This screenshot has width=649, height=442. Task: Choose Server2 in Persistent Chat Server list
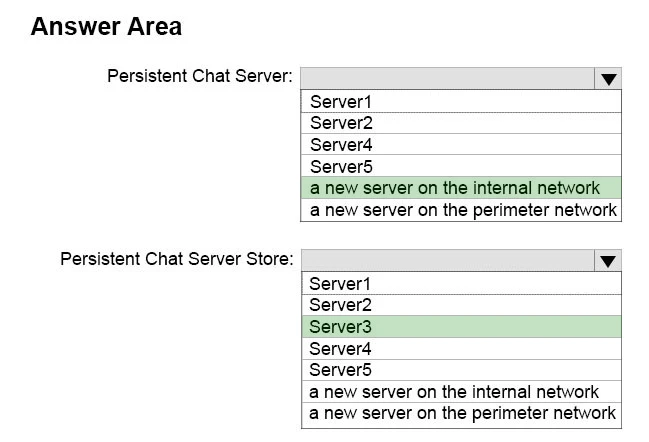[x=460, y=123]
